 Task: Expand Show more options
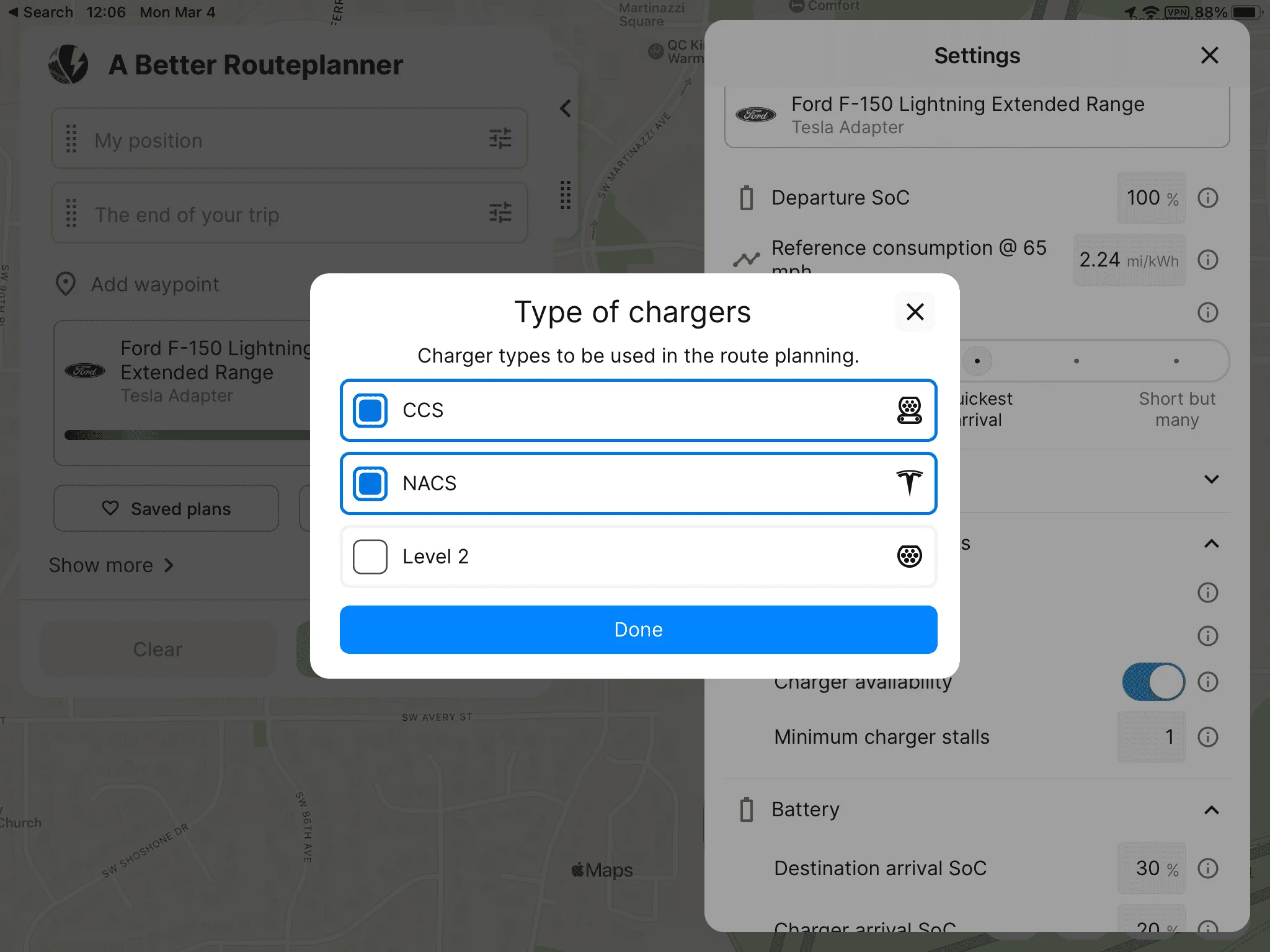[x=112, y=565]
